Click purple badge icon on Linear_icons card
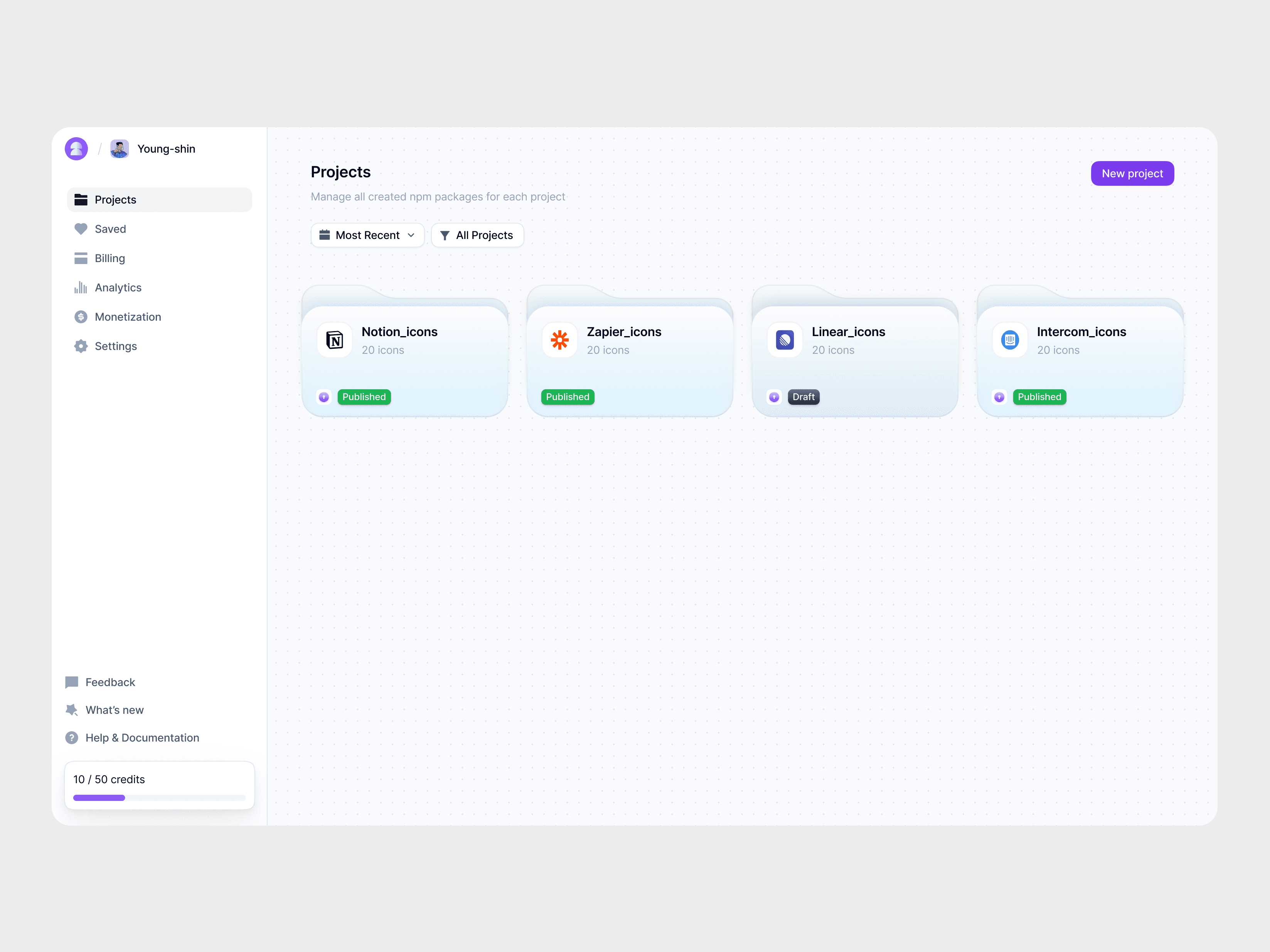 coord(774,397)
